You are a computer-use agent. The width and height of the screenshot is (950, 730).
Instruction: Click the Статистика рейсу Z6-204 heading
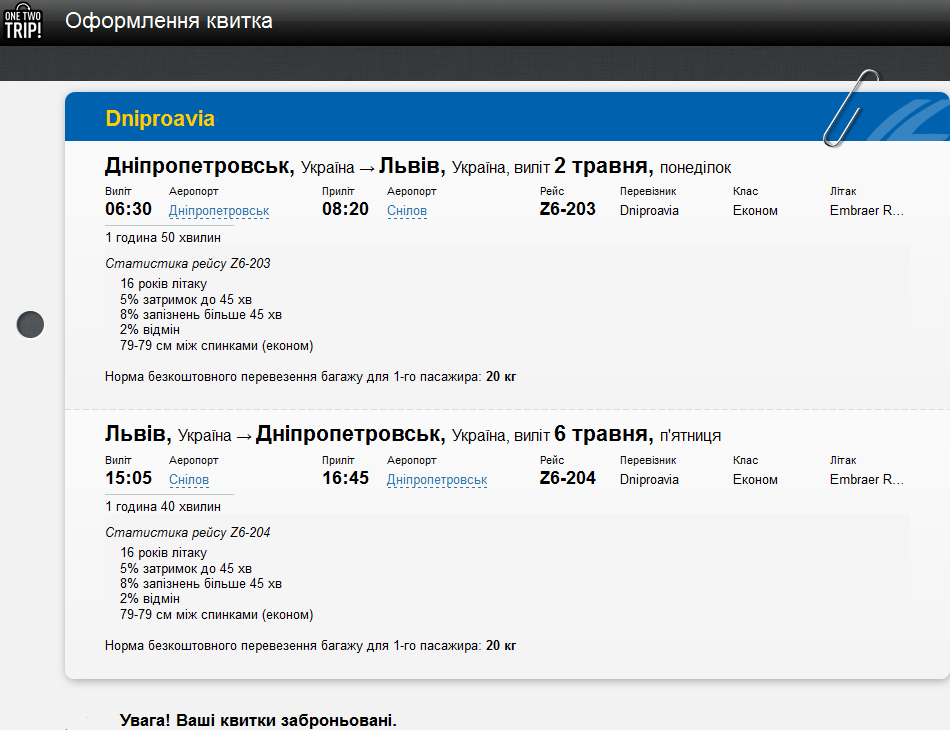click(187, 533)
